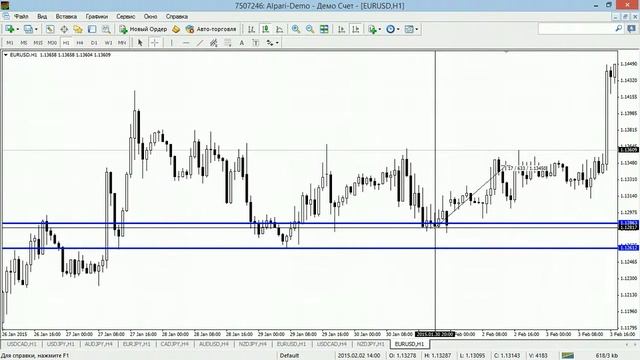Select the D1 timeframe

[x=94, y=42]
